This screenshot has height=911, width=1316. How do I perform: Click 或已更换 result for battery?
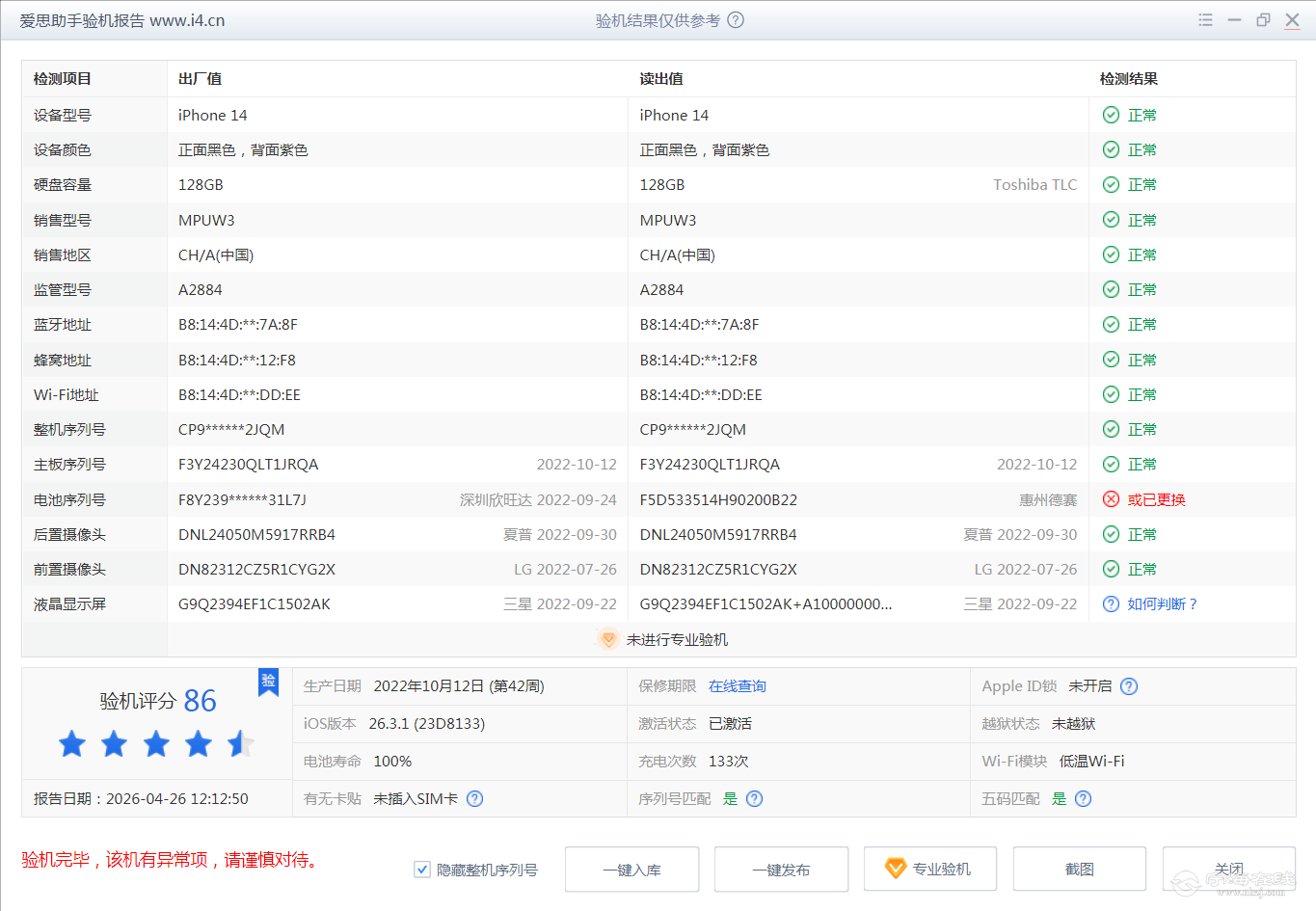[1157, 499]
